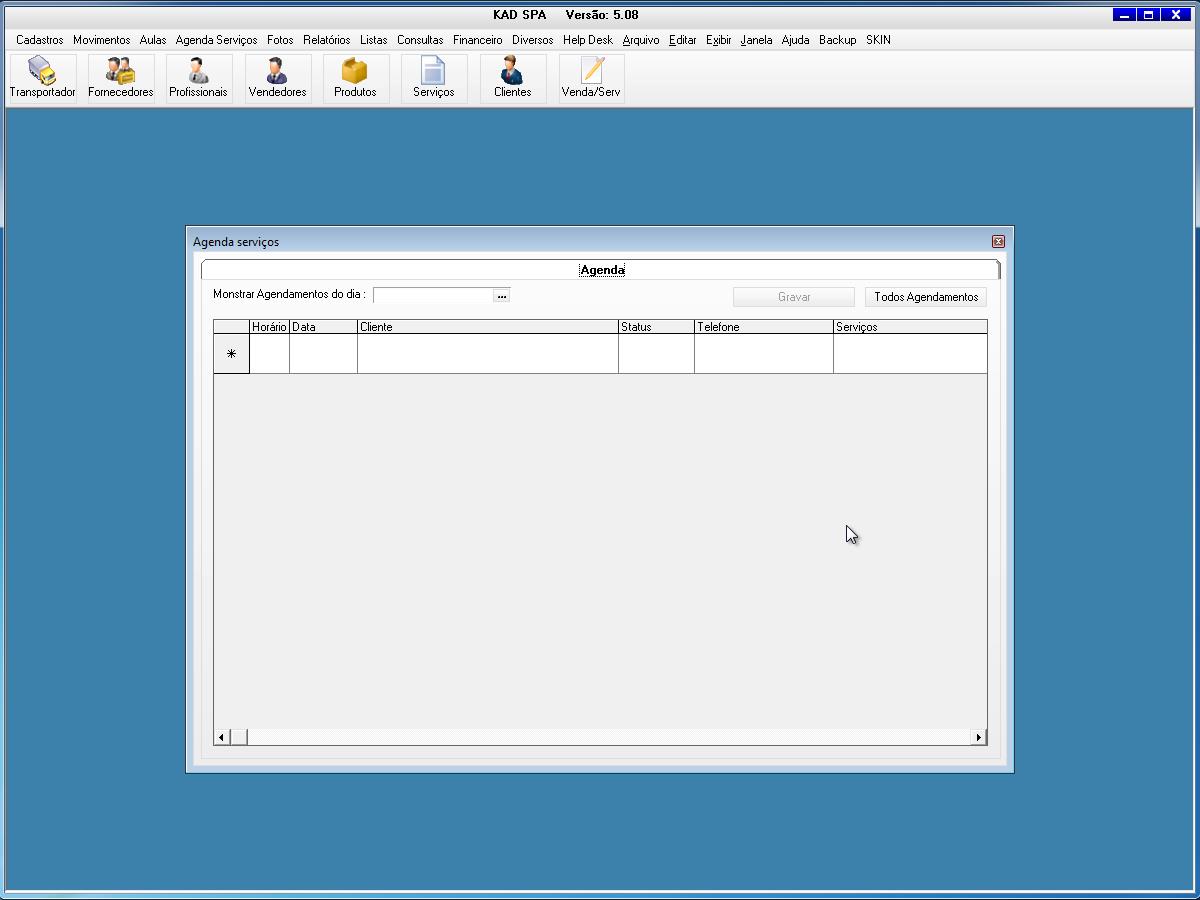Open the Fotos menu
Image resolution: width=1200 pixels, height=900 pixels.
point(280,40)
